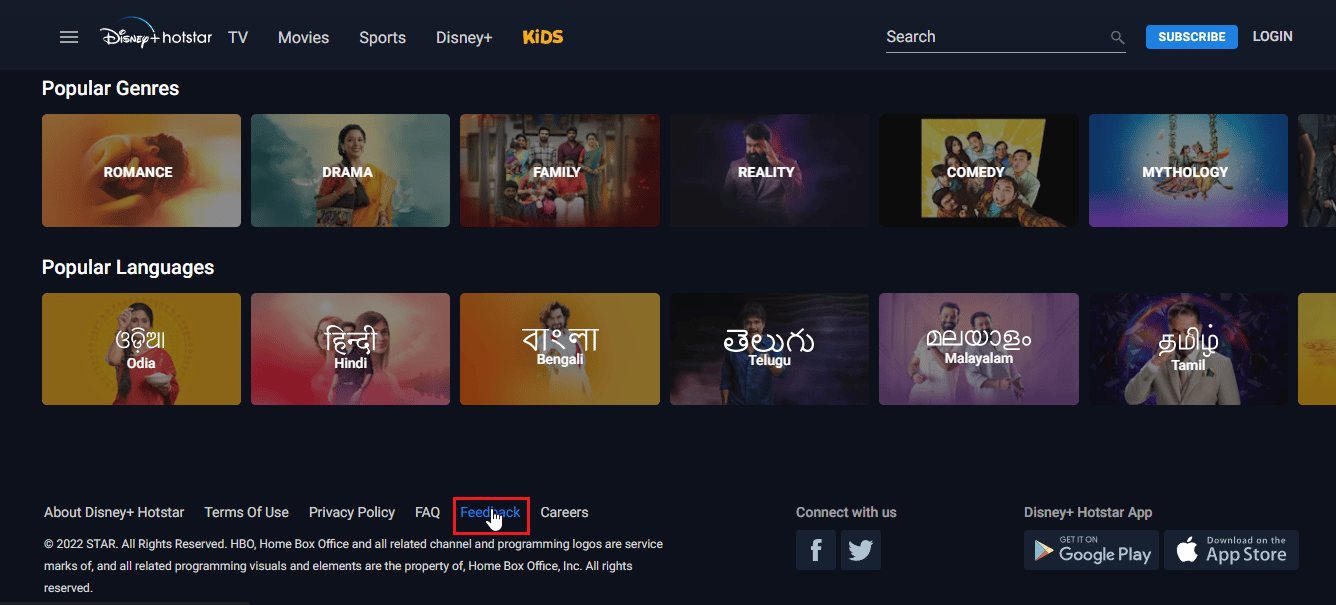The image size is (1336, 605).
Task: Open the Comedy genre card
Action: pos(978,170)
